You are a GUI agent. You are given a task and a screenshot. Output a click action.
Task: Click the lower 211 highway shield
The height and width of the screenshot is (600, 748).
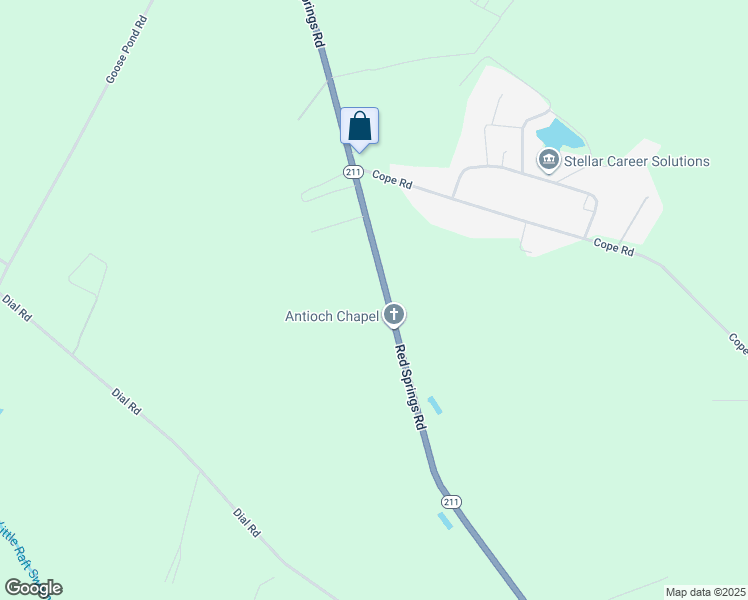(x=451, y=502)
